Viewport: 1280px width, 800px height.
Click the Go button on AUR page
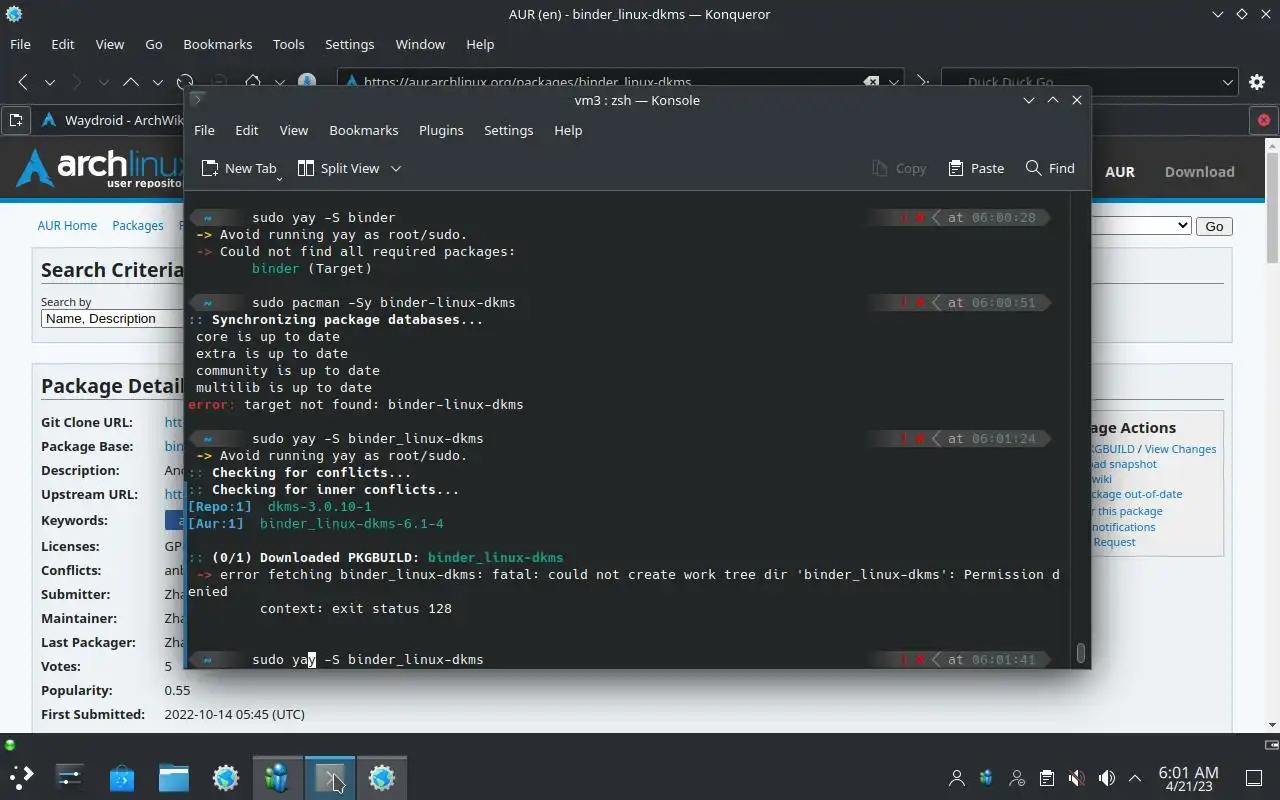tap(1214, 226)
